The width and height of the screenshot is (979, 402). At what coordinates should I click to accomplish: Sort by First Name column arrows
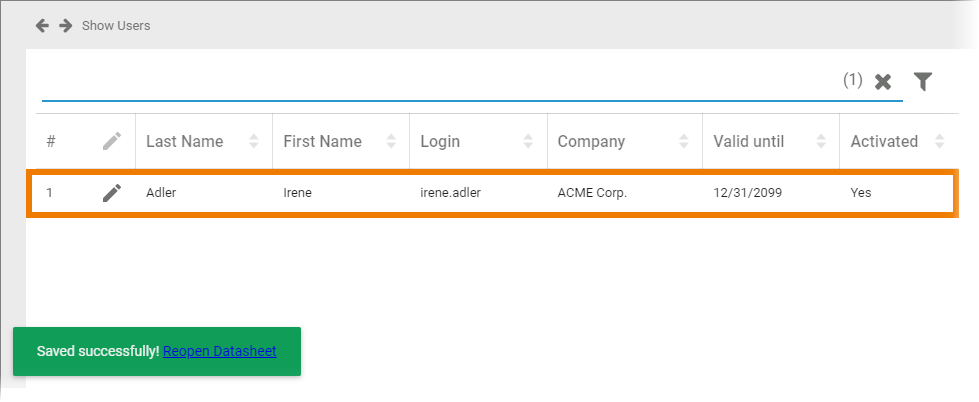tap(392, 142)
